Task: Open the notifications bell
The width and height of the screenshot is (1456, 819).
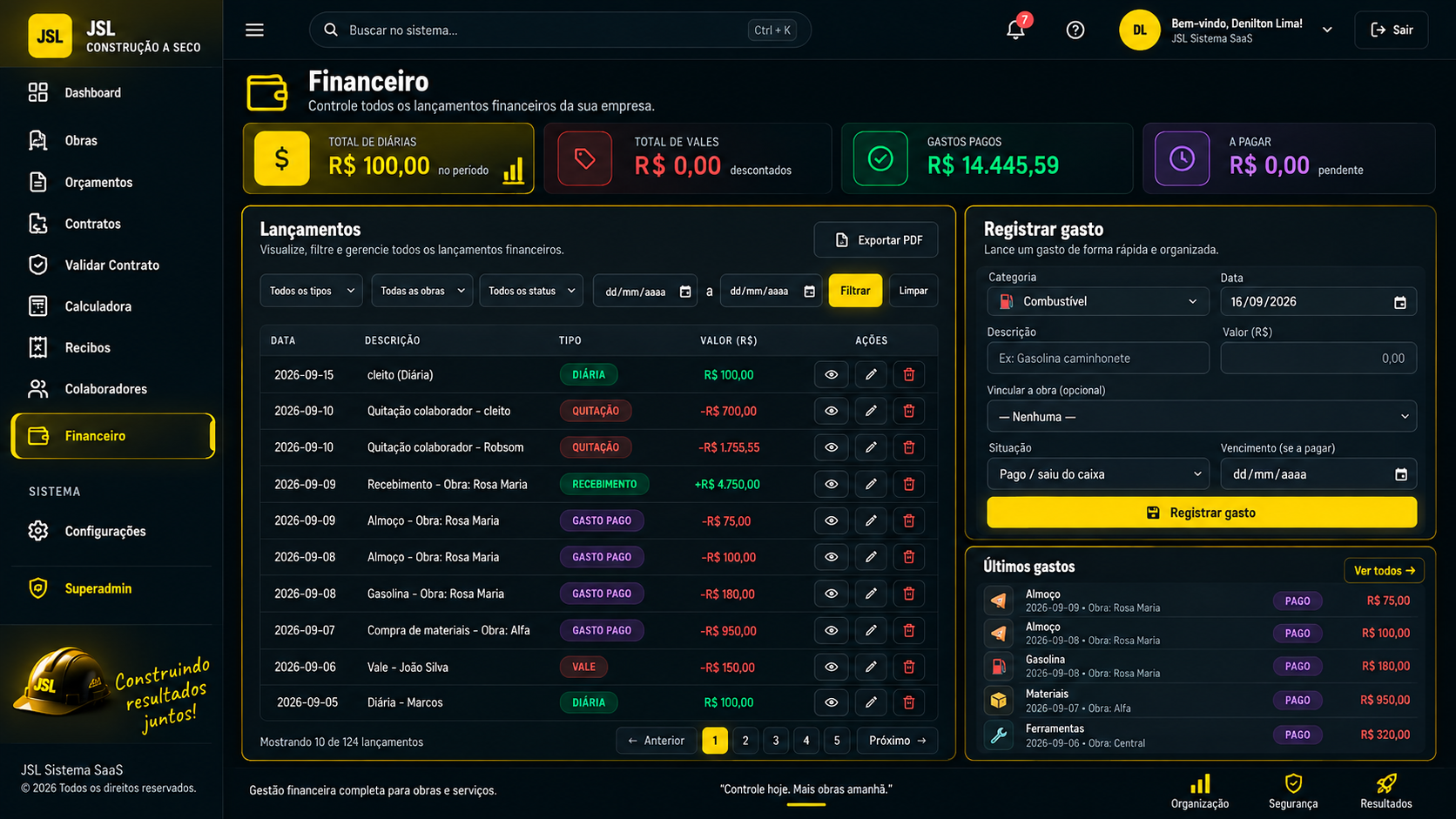Action: coord(1015,30)
